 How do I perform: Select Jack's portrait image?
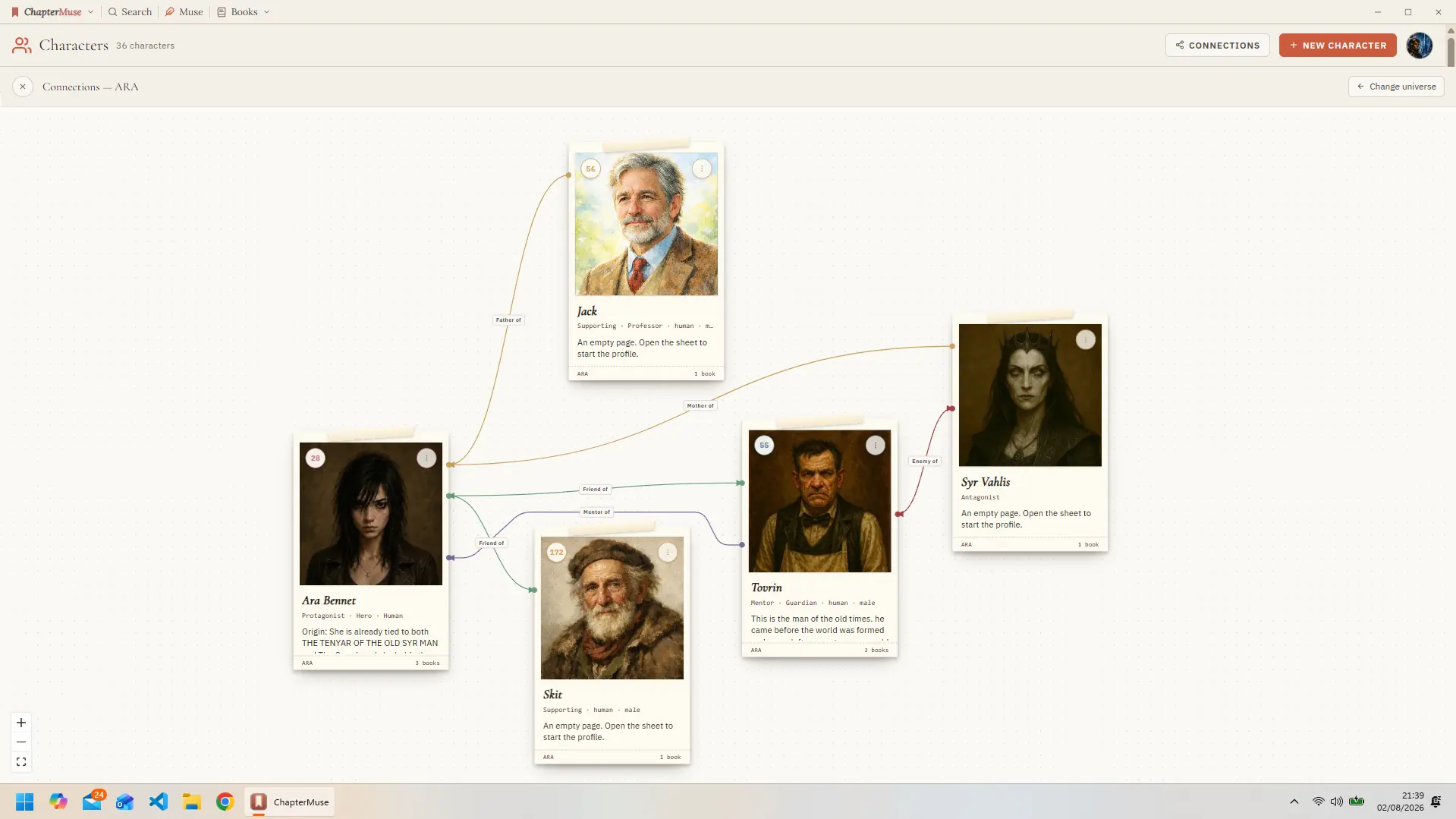pos(646,225)
